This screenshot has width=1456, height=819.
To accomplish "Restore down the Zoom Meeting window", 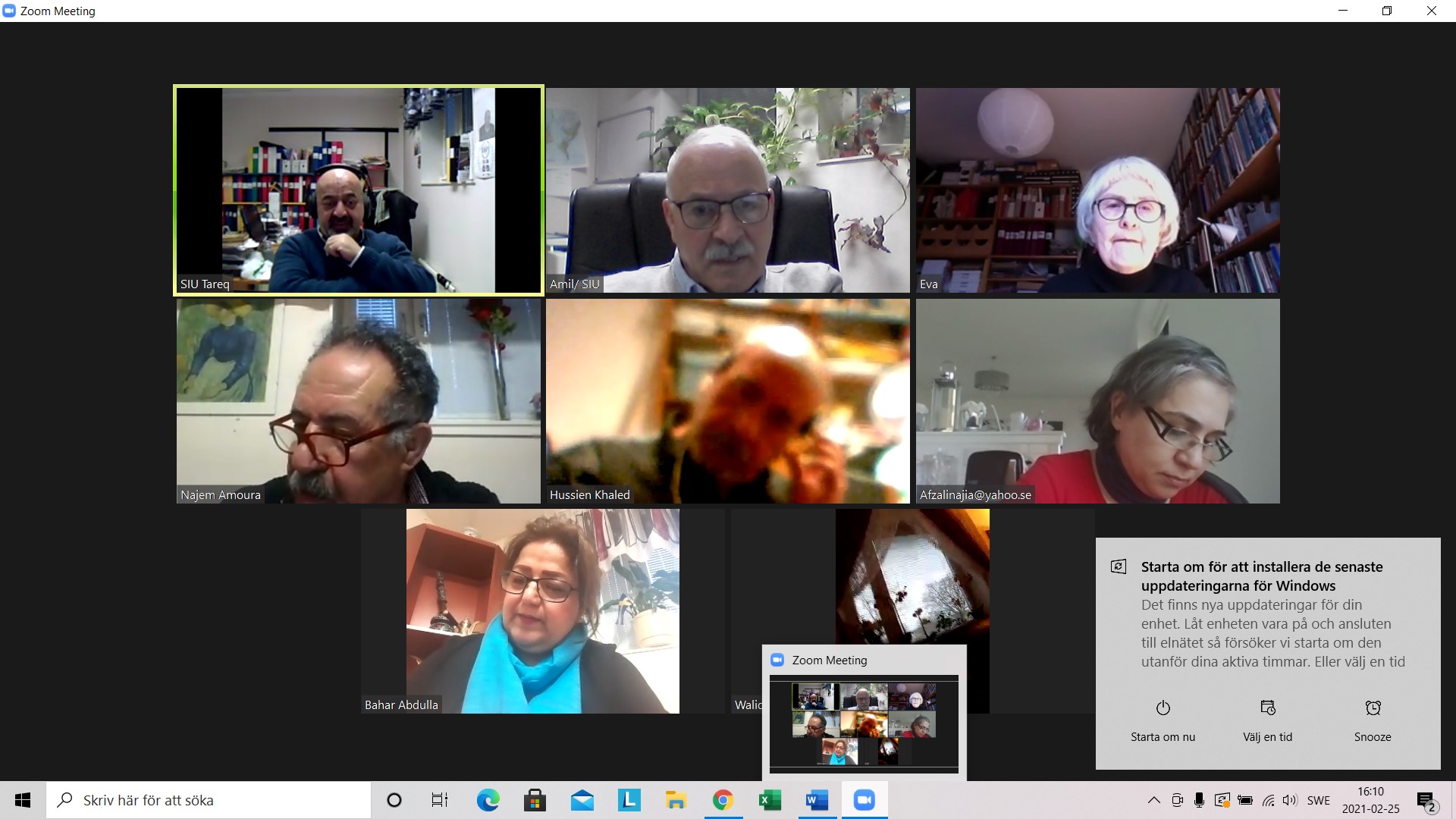I will 1387,11.
